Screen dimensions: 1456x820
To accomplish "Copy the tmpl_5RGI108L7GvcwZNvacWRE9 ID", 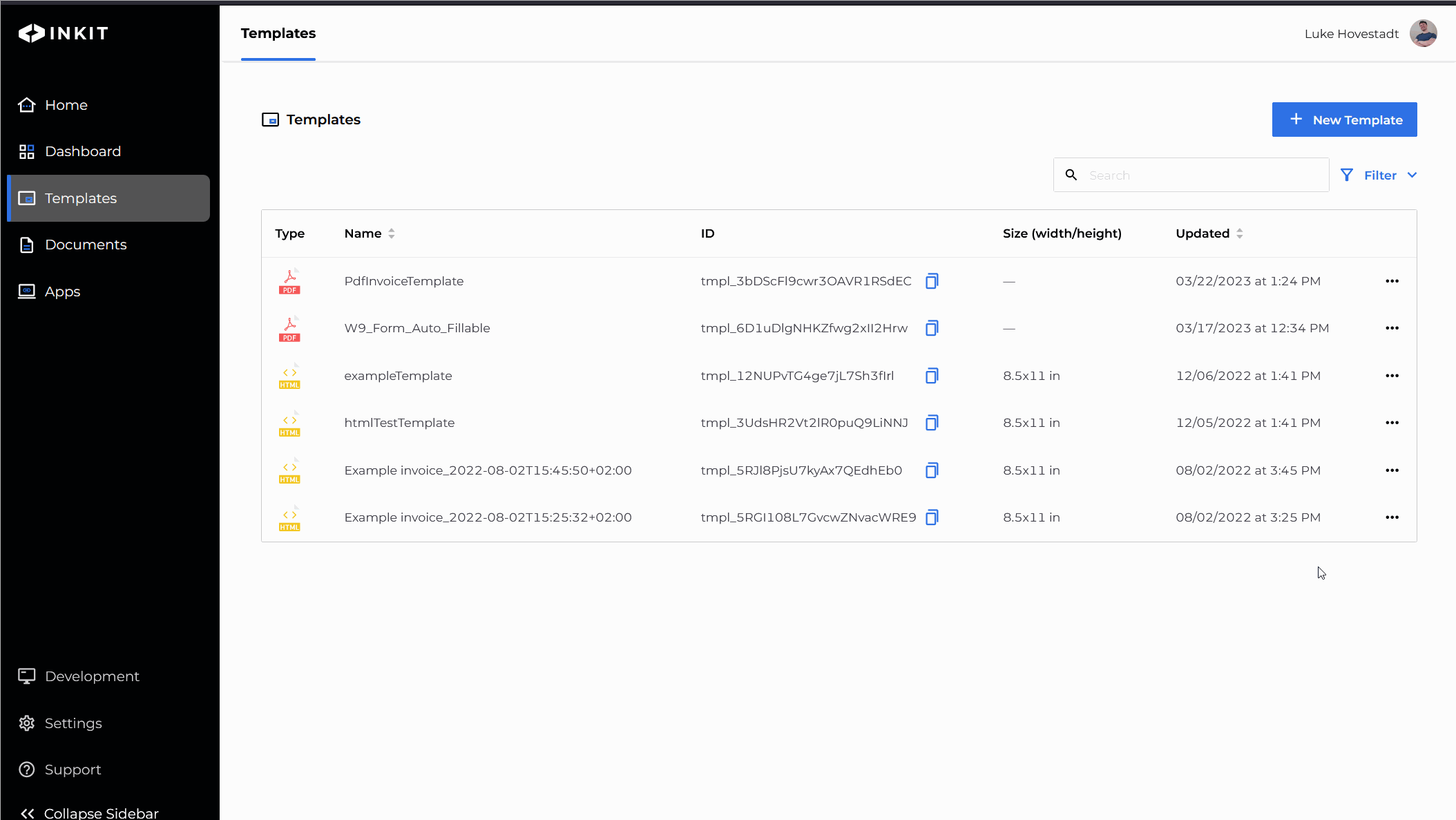I will click(x=932, y=517).
